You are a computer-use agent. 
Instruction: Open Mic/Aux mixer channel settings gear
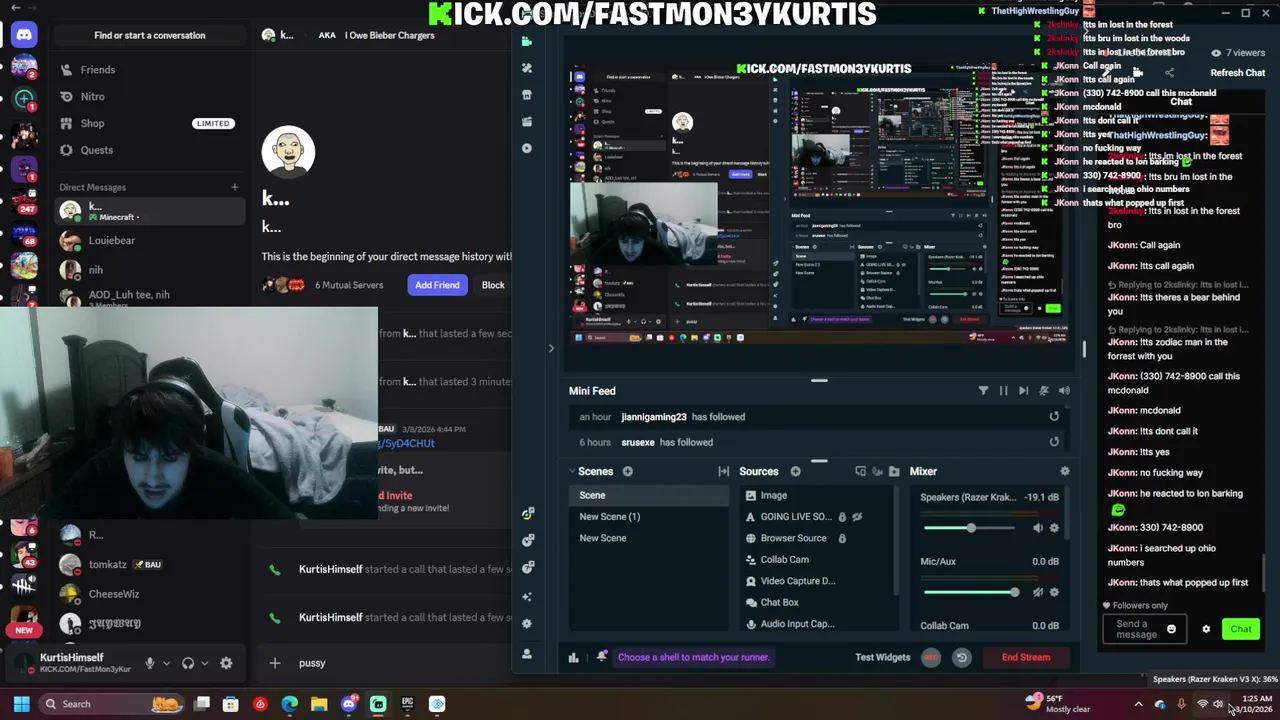1054,592
